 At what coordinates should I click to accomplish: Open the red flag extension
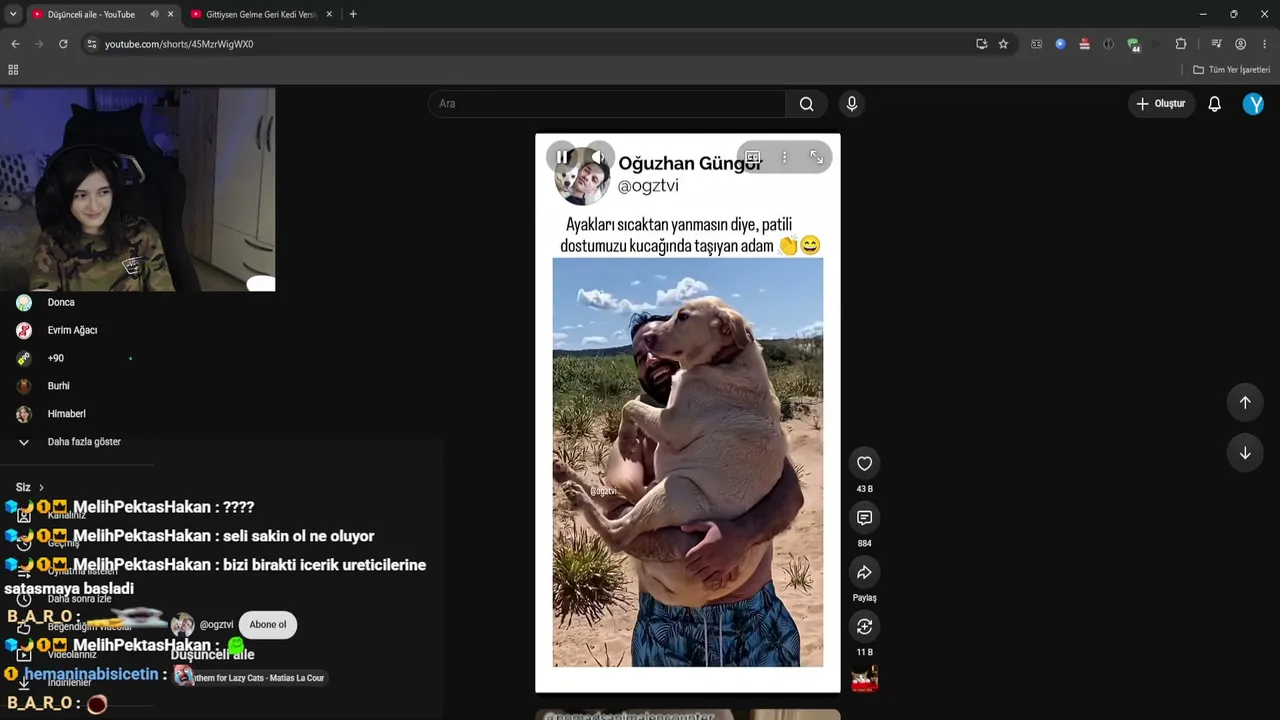click(x=1084, y=44)
